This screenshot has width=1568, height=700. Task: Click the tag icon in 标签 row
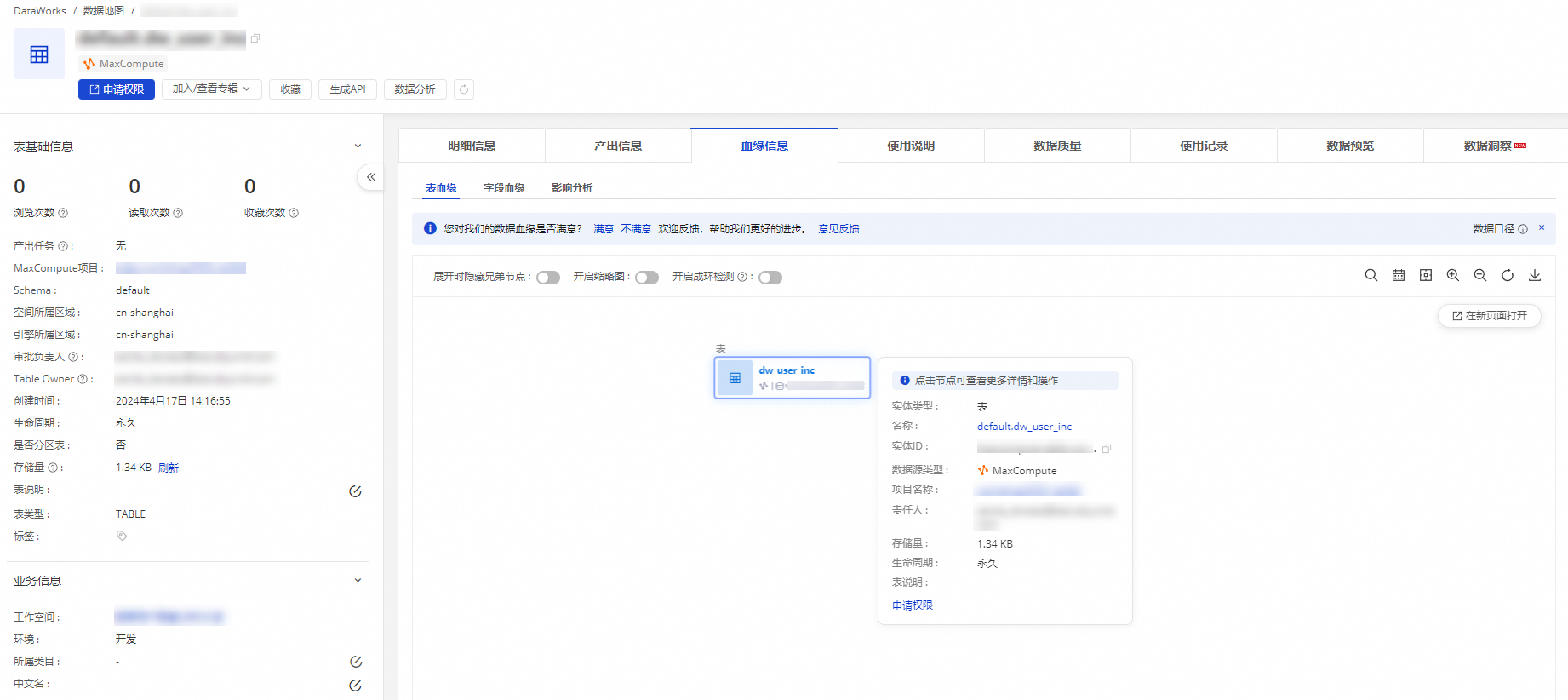(x=122, y=536)
